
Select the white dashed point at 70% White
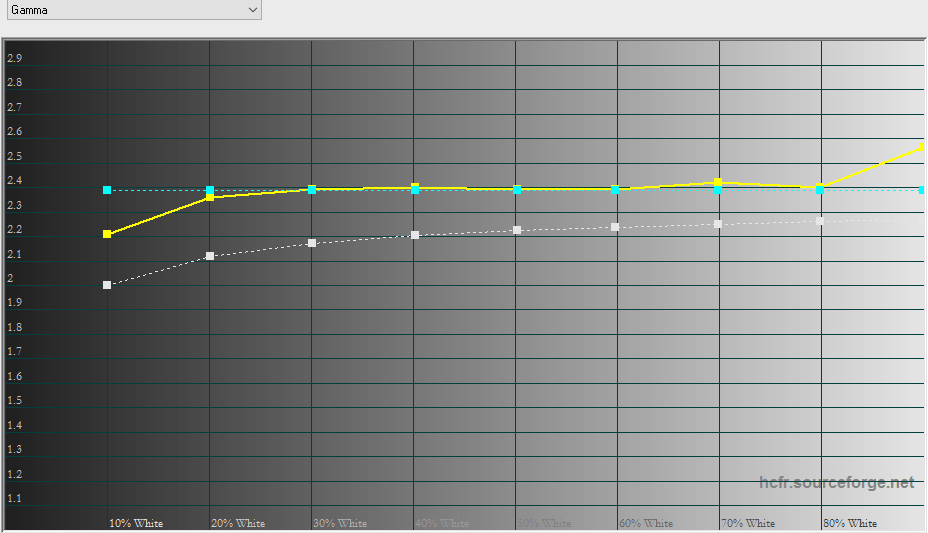pyautogui.click(x=718, y=223)
